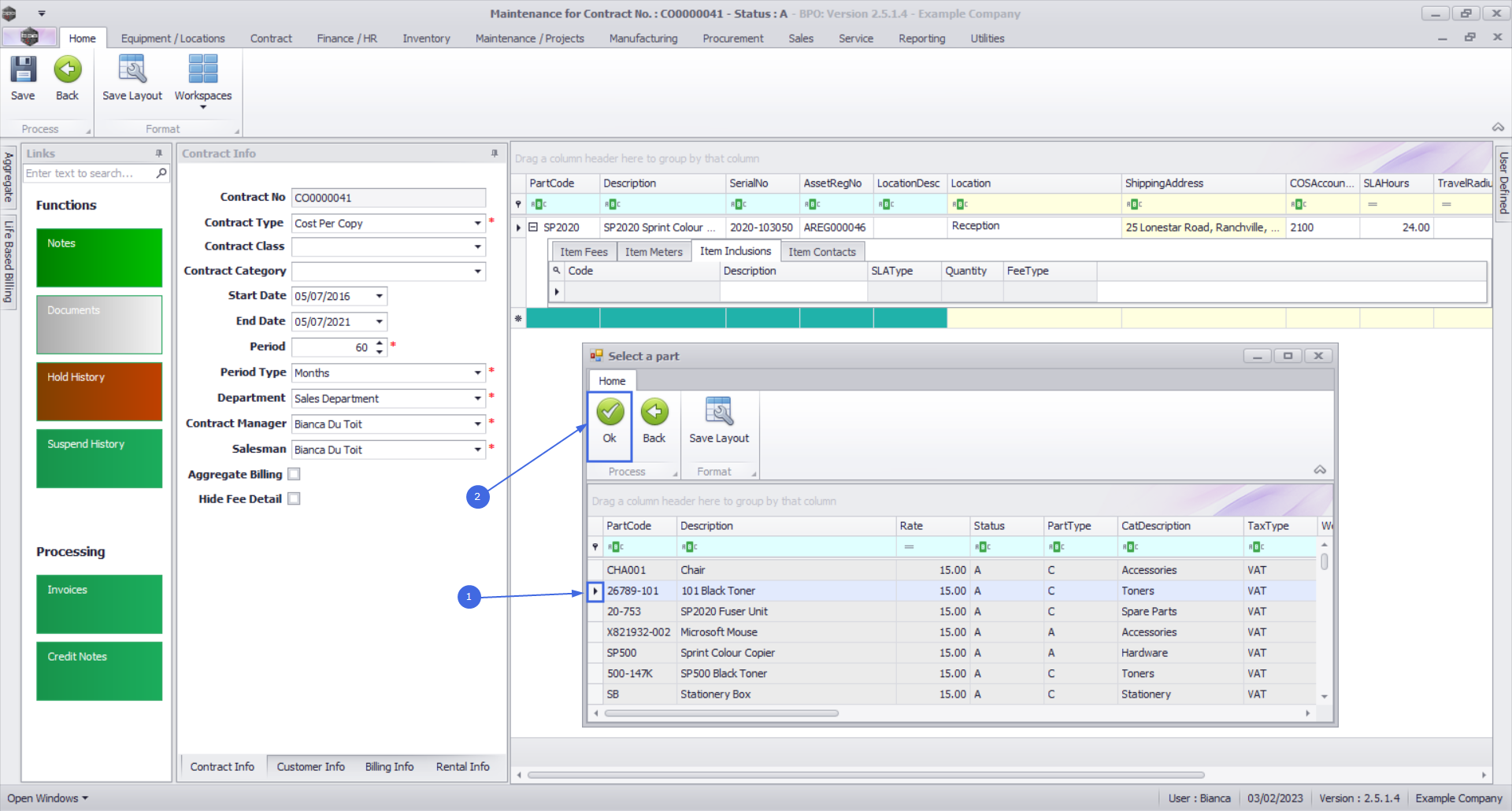Screen dimensions: 1512x811
Task: Click Save Layout icon in main ribbon
Action: tap(132, 70)
